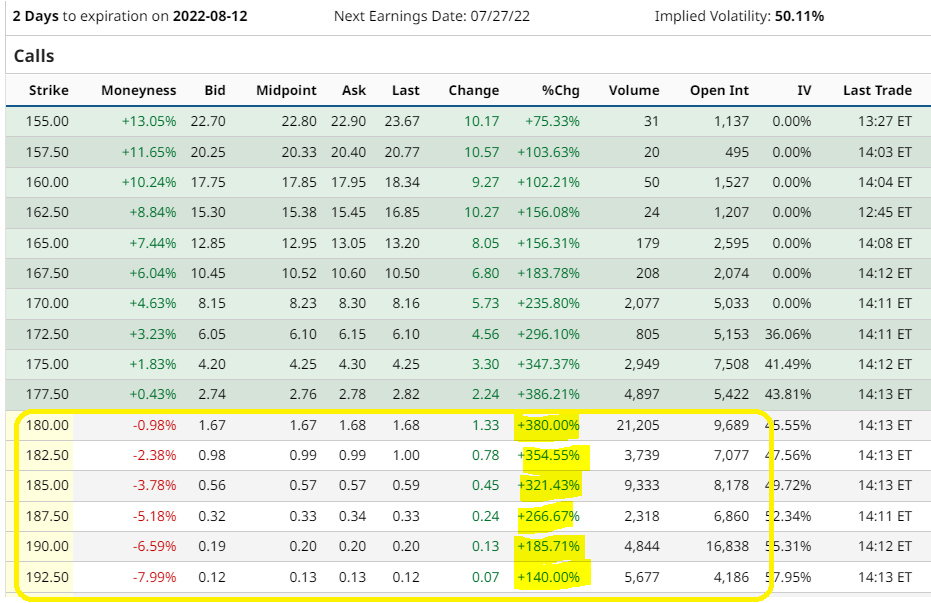
Task: Click the Open Int column header
Action: [719, 90]
